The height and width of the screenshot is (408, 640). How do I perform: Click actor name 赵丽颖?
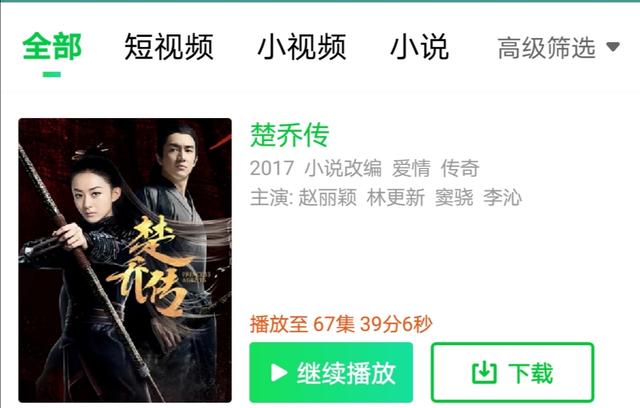pyautogui.click(x=328, y=198)
